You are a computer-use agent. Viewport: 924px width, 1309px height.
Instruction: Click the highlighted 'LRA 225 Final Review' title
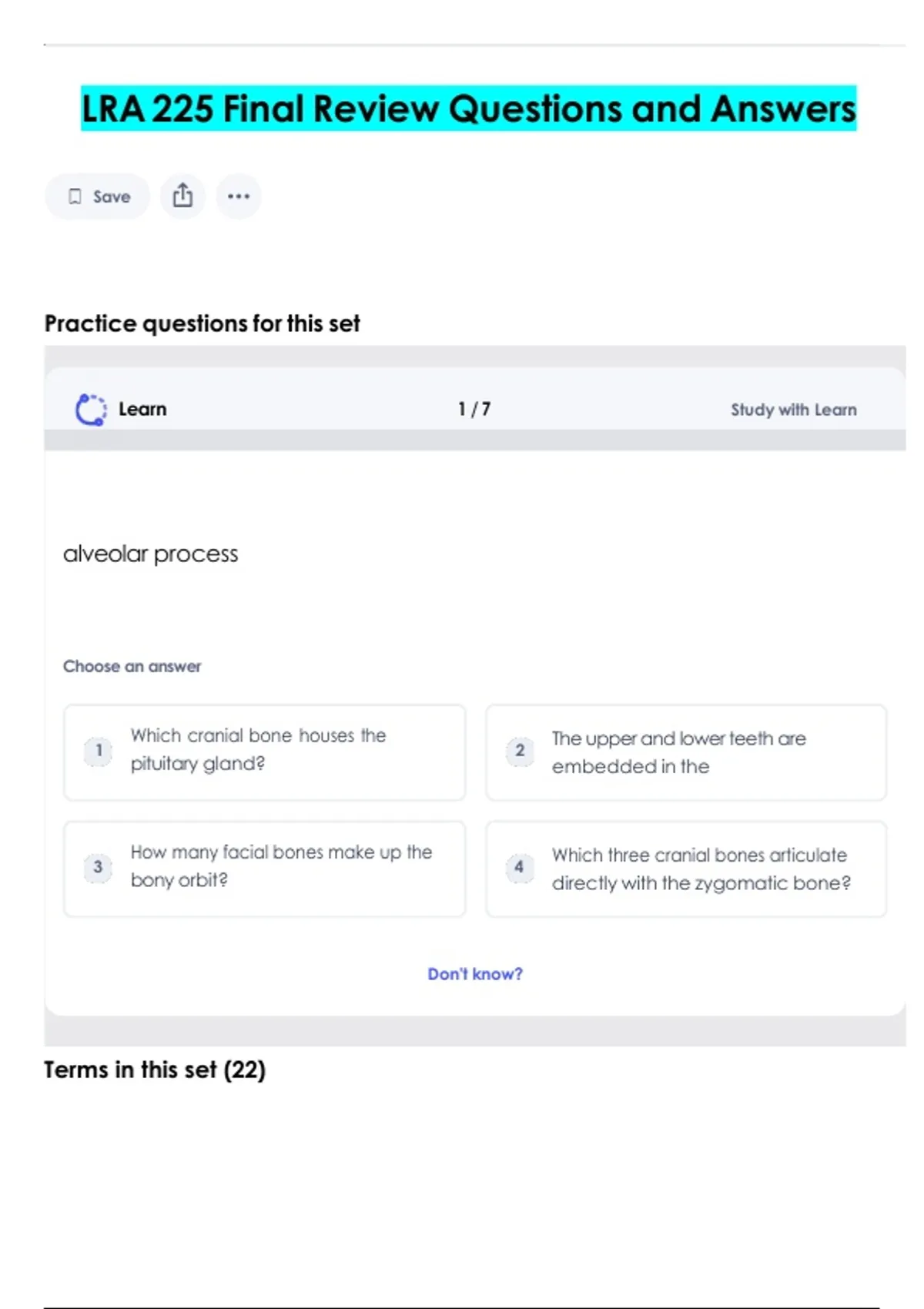tap(468, 109)
